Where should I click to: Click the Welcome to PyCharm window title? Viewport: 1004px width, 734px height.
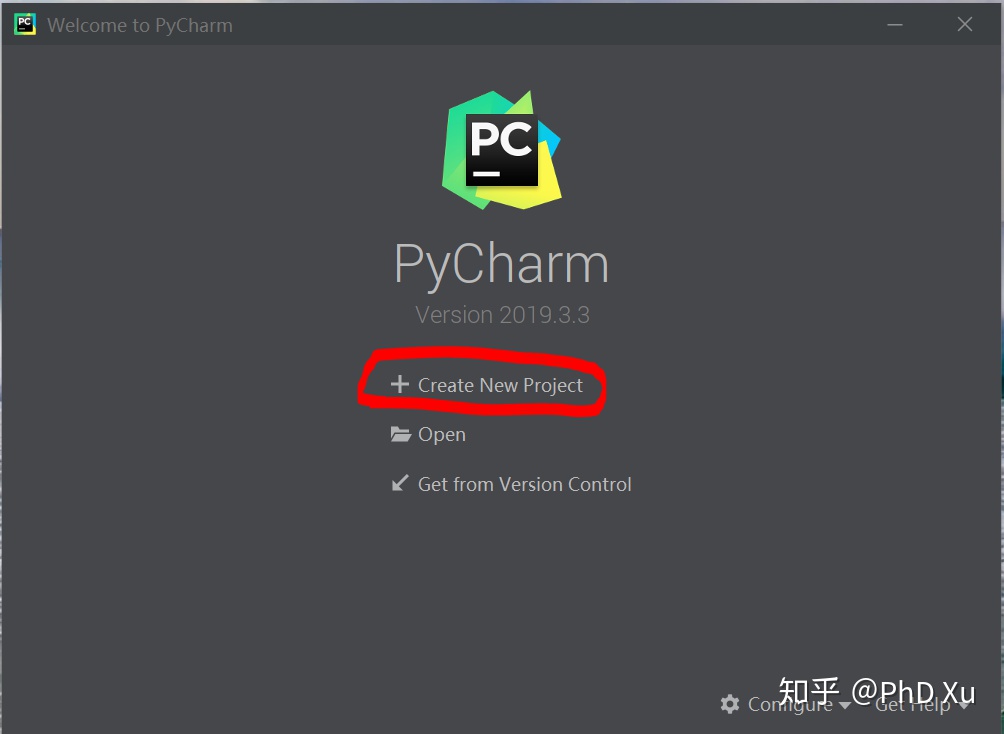tap(140, 25)
